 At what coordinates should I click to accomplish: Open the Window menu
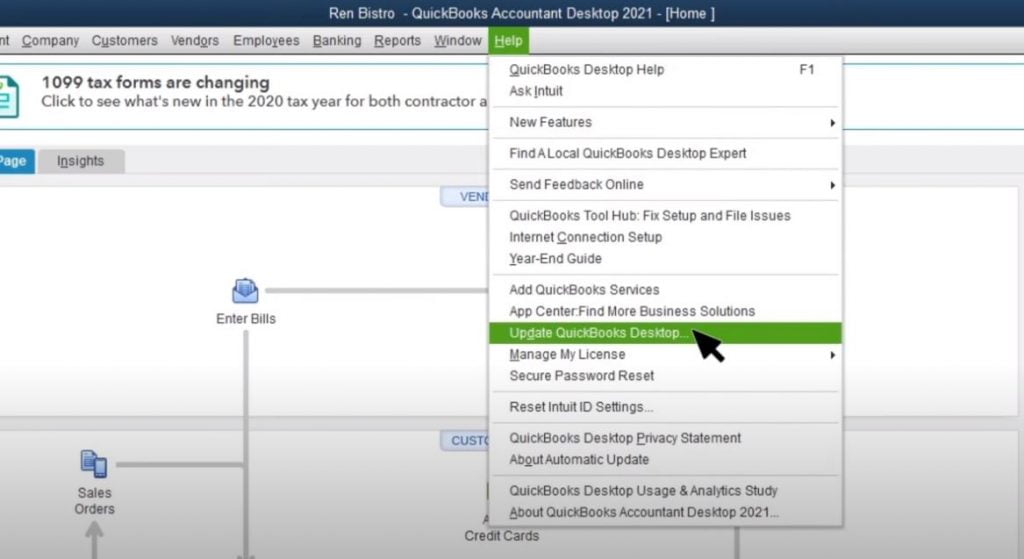457,40
